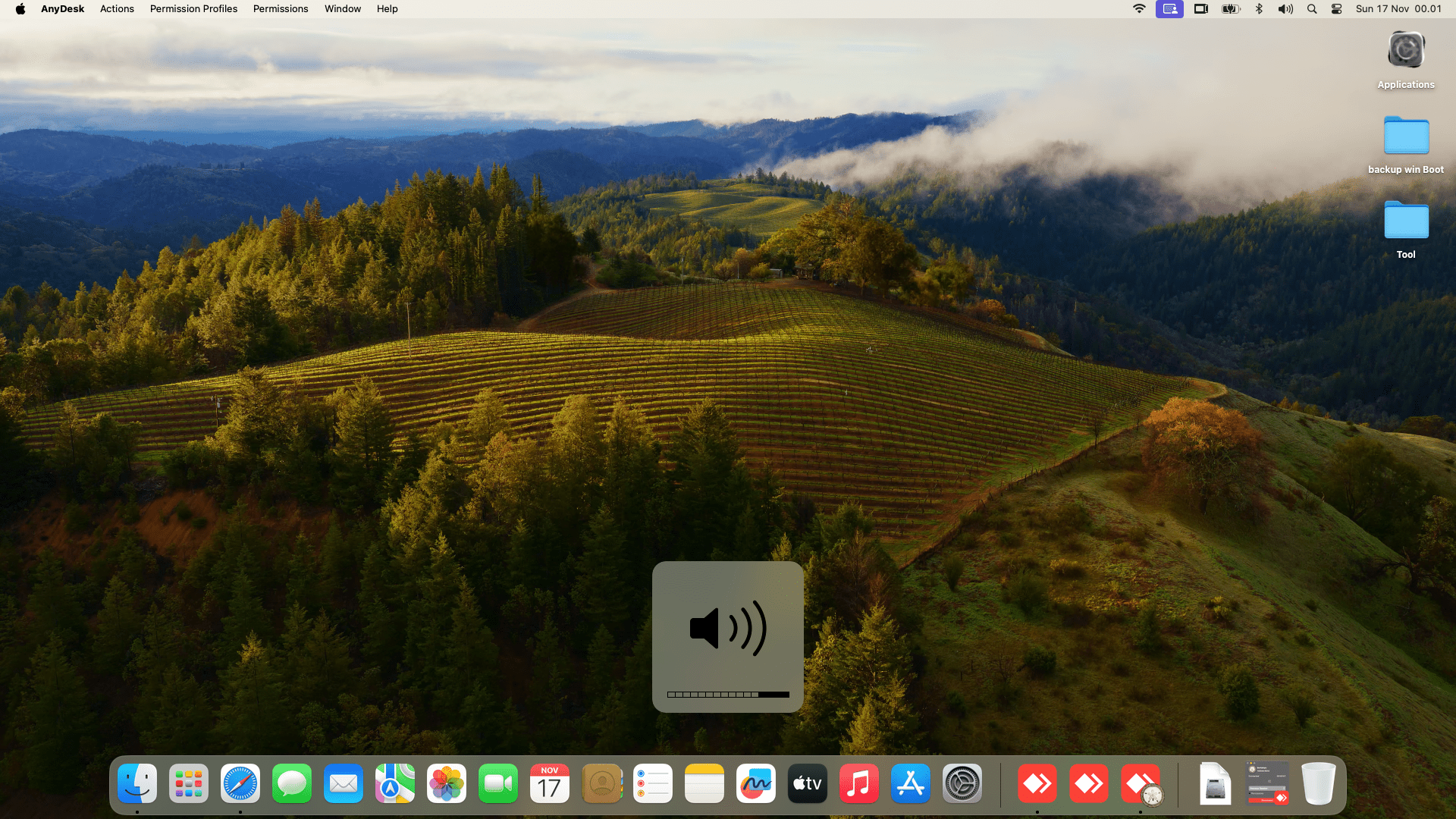This screenshot has height=819, width=1456.
Task: Open the Launchpad icon in Dock
Action: (189, 783)
